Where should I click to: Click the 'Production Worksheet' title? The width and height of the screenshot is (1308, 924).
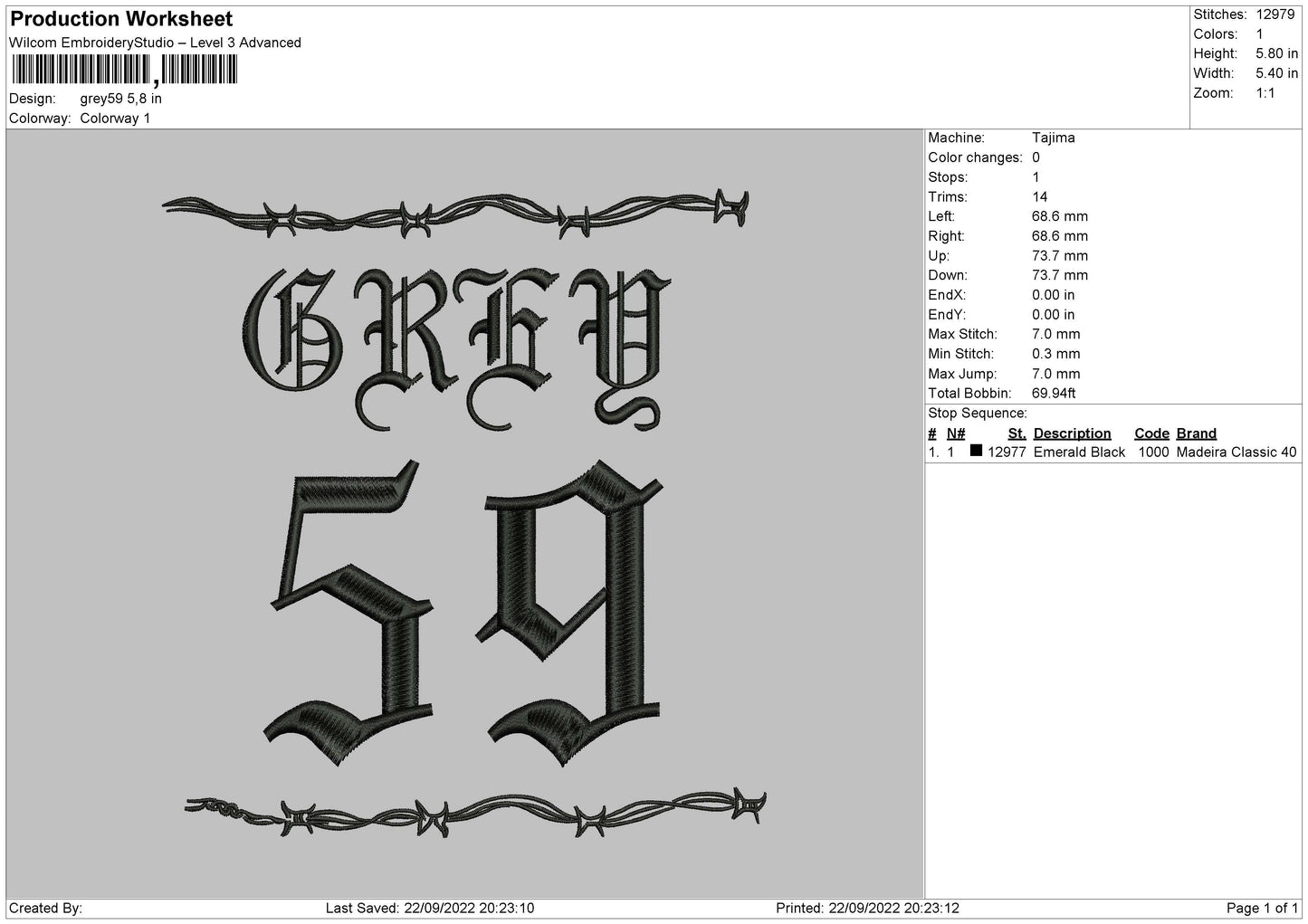tap(121, 19)
